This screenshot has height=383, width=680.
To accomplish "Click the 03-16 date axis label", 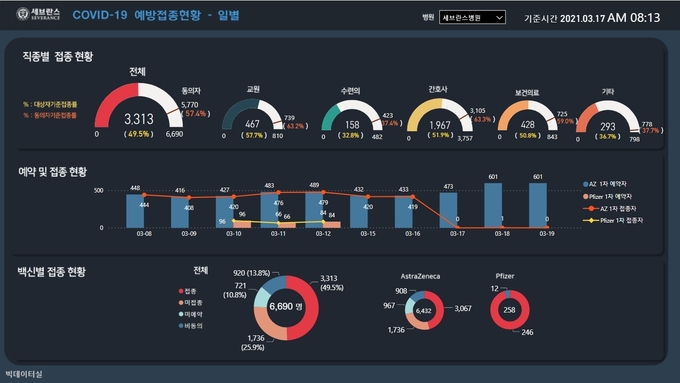I will (412, 234).
